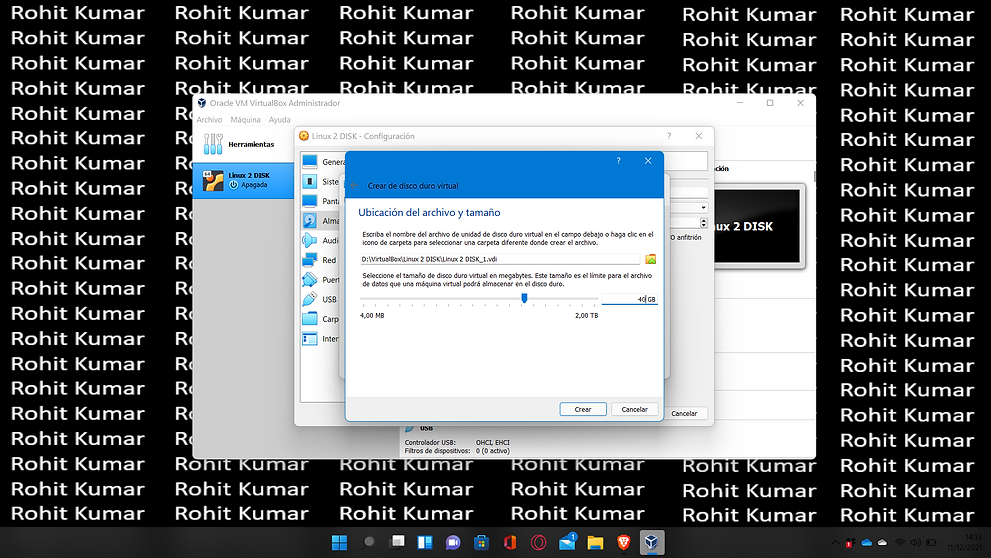This screenshot has height=558, width=991.
Task: Click the taskbar clock showing 11/12/2021
Action: [964, 542]
